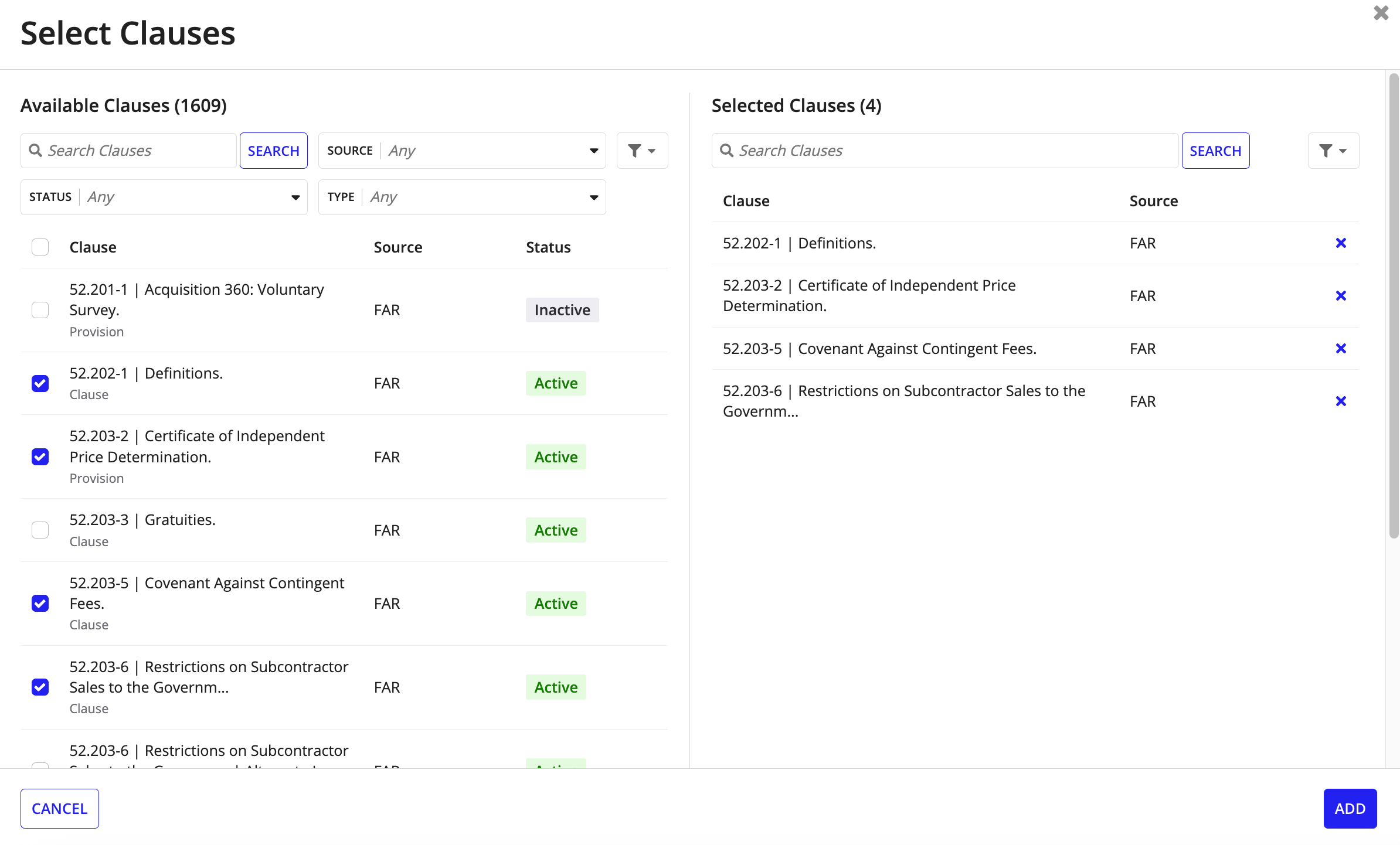Image resolution: width=1400 pixels, height=845 pixels.
Task: Click the 'Selected Clauses (4)' heading
Action: point(796,105)
